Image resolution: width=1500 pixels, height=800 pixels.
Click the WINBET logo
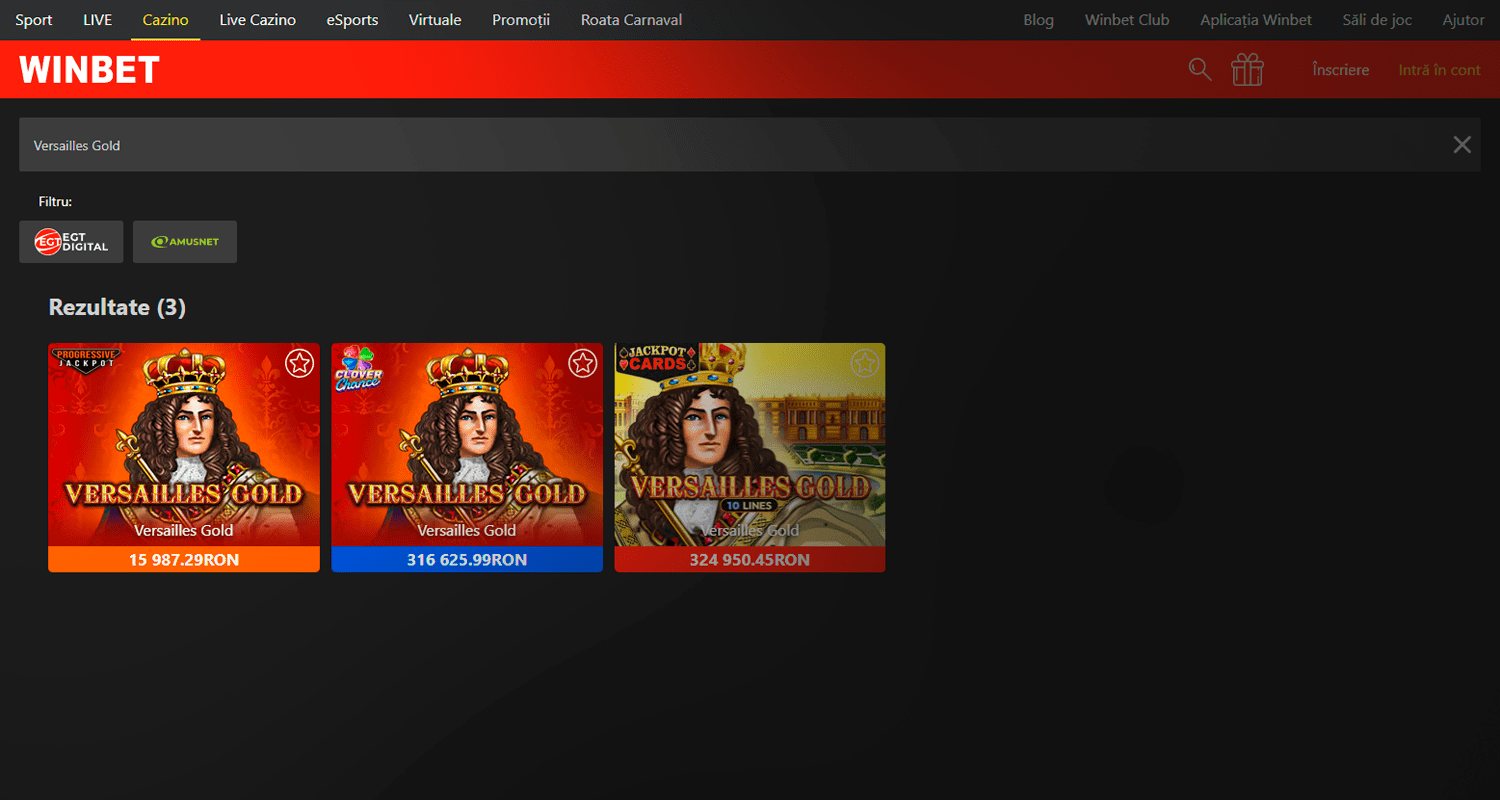click(89, 70)
